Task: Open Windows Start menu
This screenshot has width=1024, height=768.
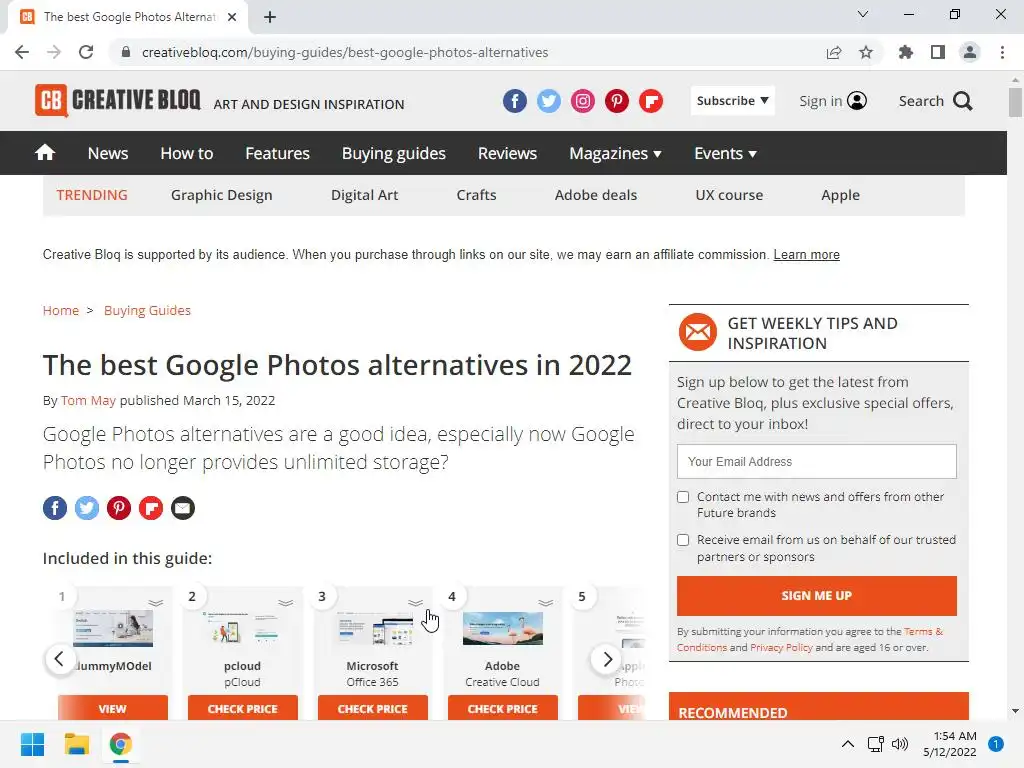Action: pos(32,744)
